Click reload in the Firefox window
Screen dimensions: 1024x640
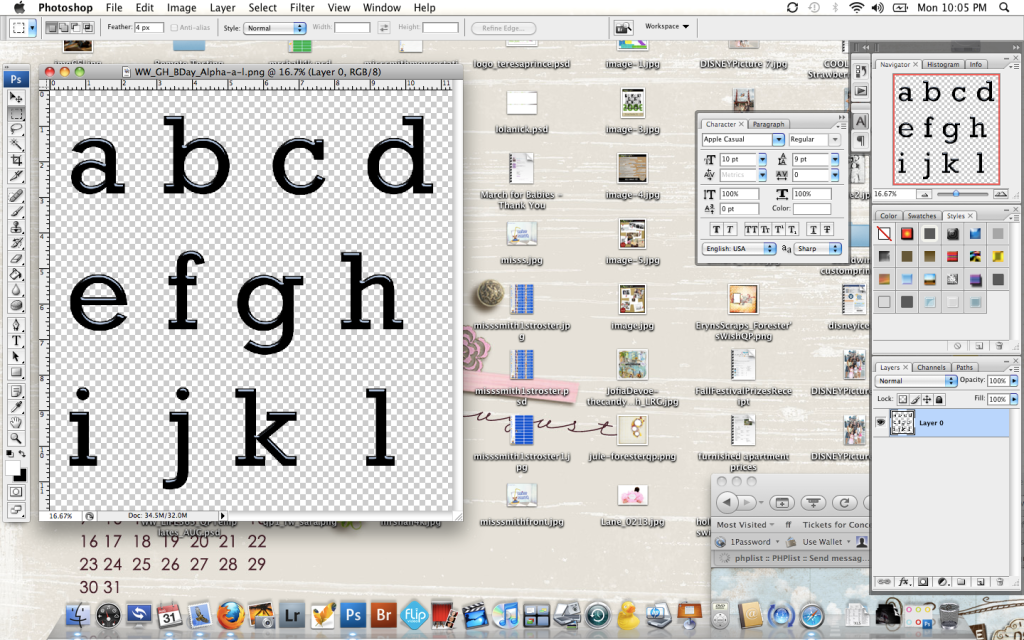point(844,503)
